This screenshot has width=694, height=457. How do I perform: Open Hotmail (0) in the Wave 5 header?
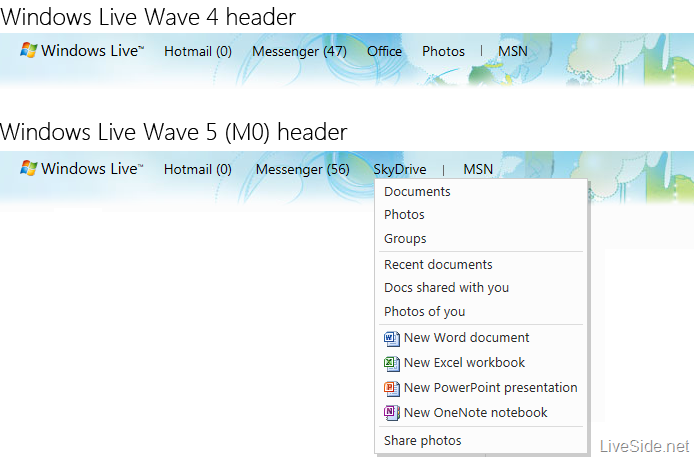tap(197, 169)
